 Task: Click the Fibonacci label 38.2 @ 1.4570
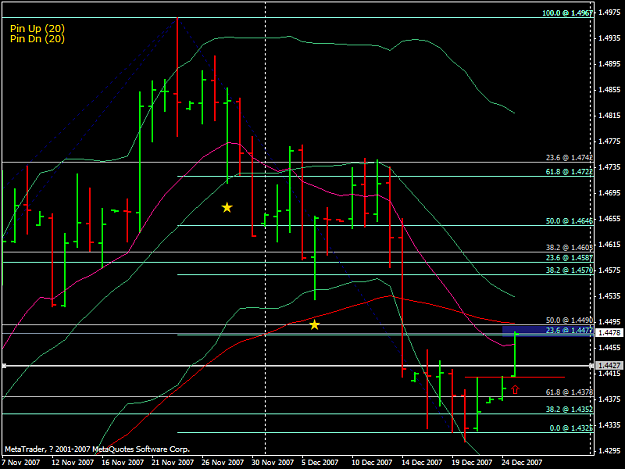569,270
